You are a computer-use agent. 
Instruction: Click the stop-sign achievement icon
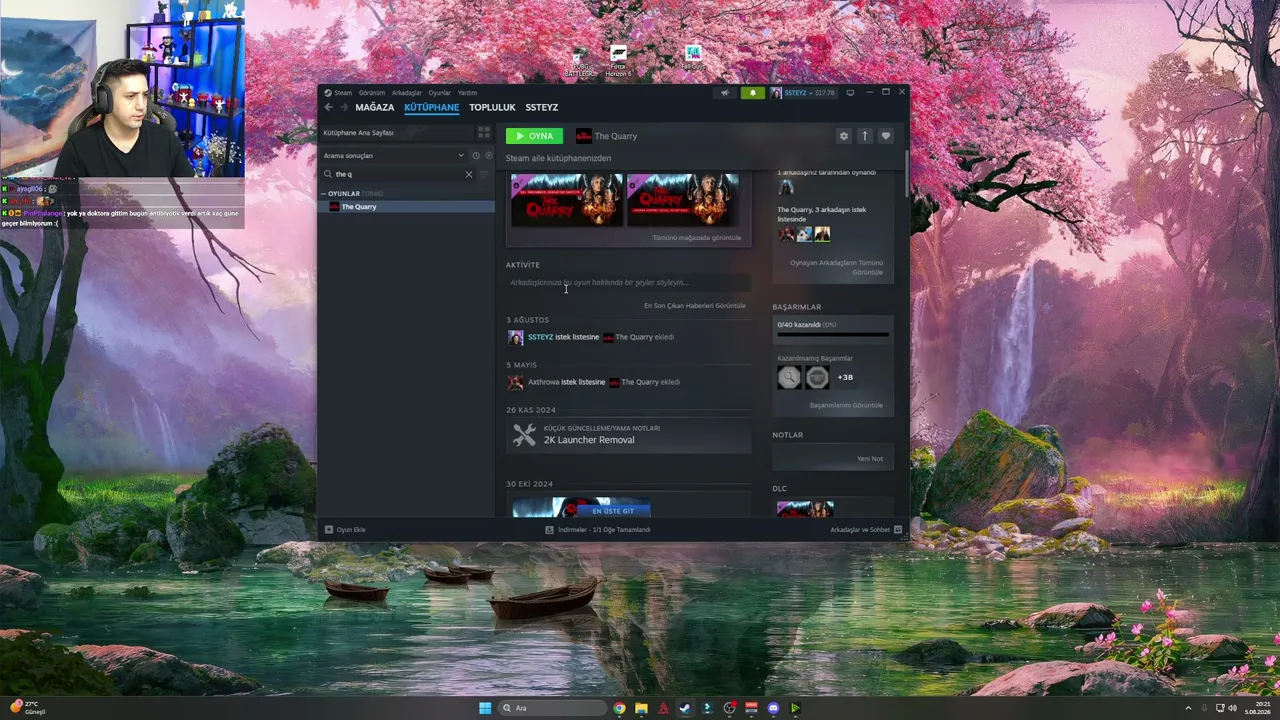(x=817, y=377)
